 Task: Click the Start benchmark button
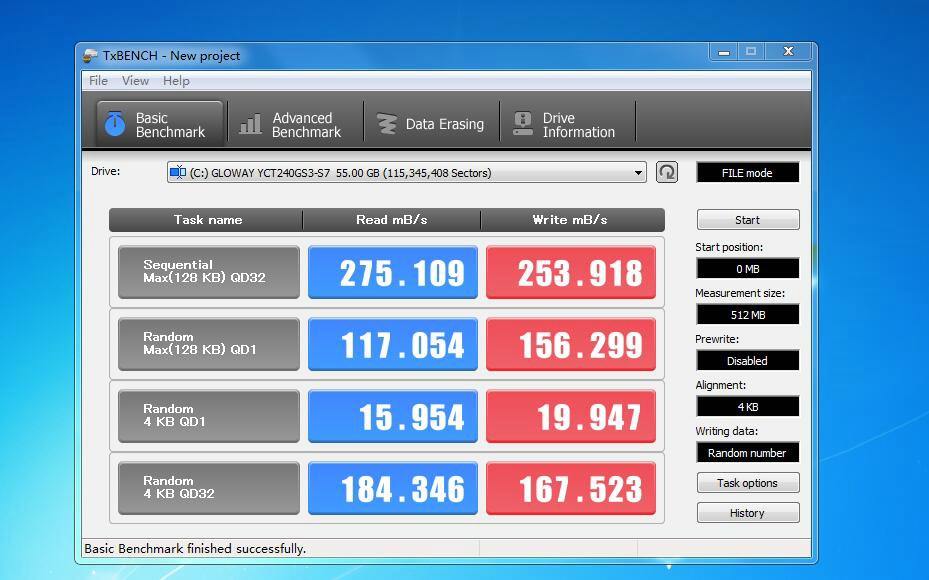click(748, 220)
